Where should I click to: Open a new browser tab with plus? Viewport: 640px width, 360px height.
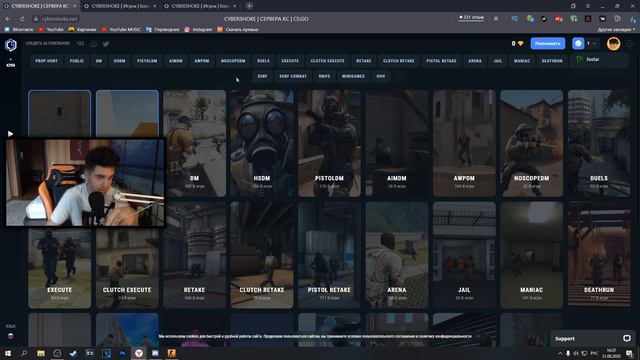pos(249,6)
